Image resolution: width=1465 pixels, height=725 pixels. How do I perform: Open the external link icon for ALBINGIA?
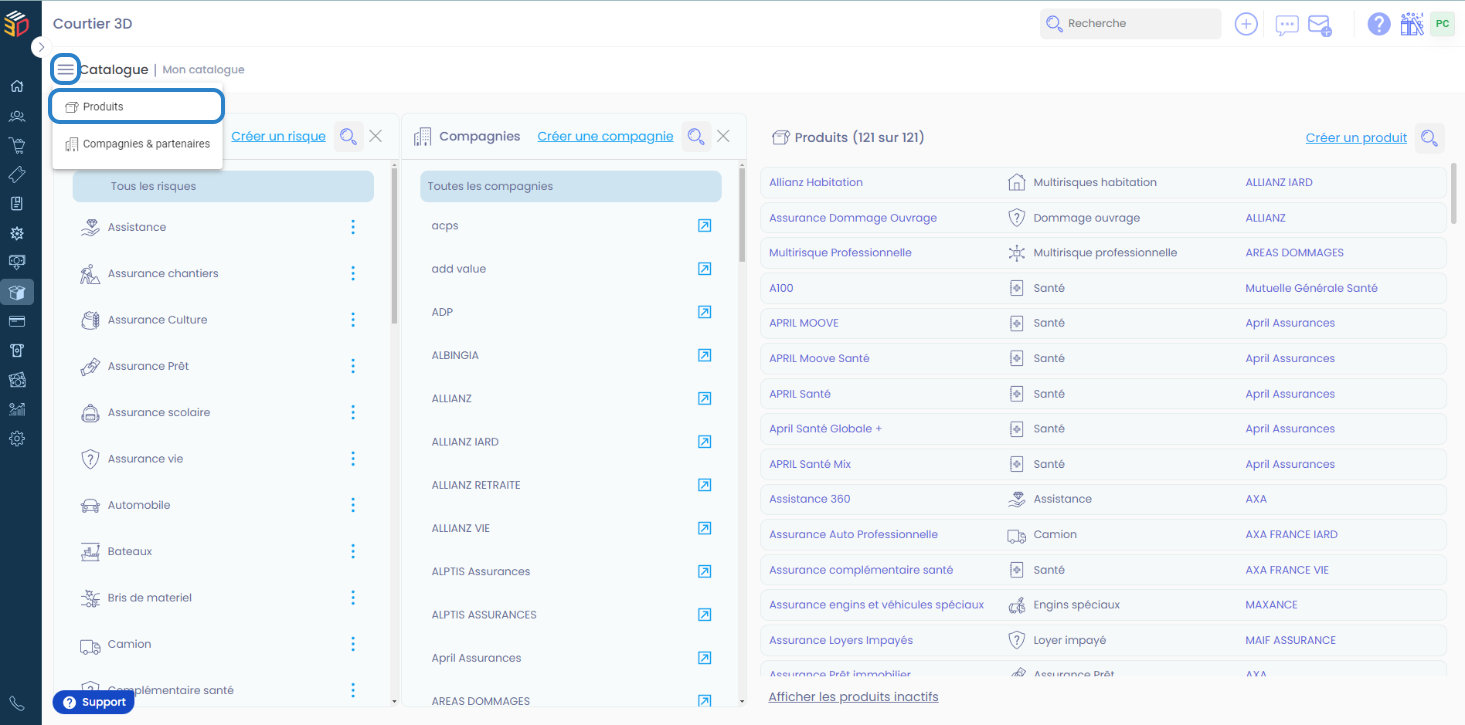(704, 355)
